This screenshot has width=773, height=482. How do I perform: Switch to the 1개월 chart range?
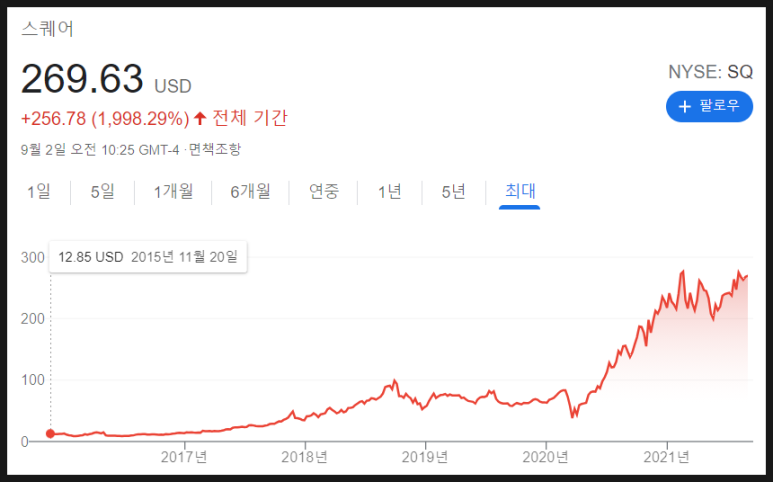tap(173, 191)
